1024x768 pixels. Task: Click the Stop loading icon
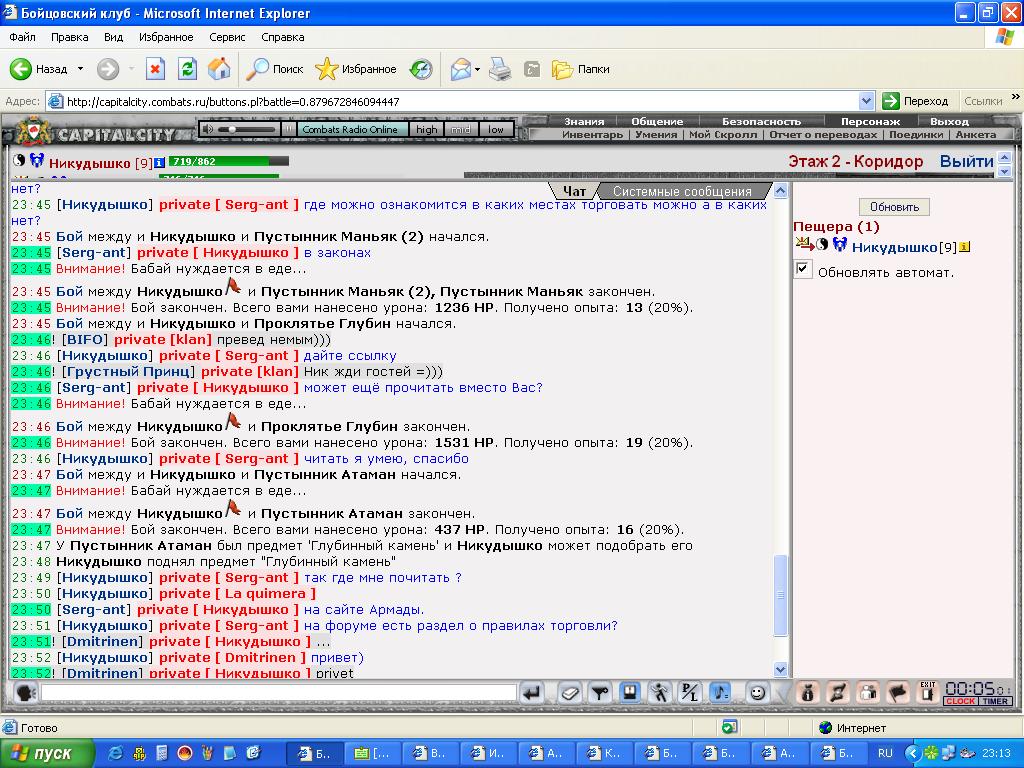coord(155,69)
